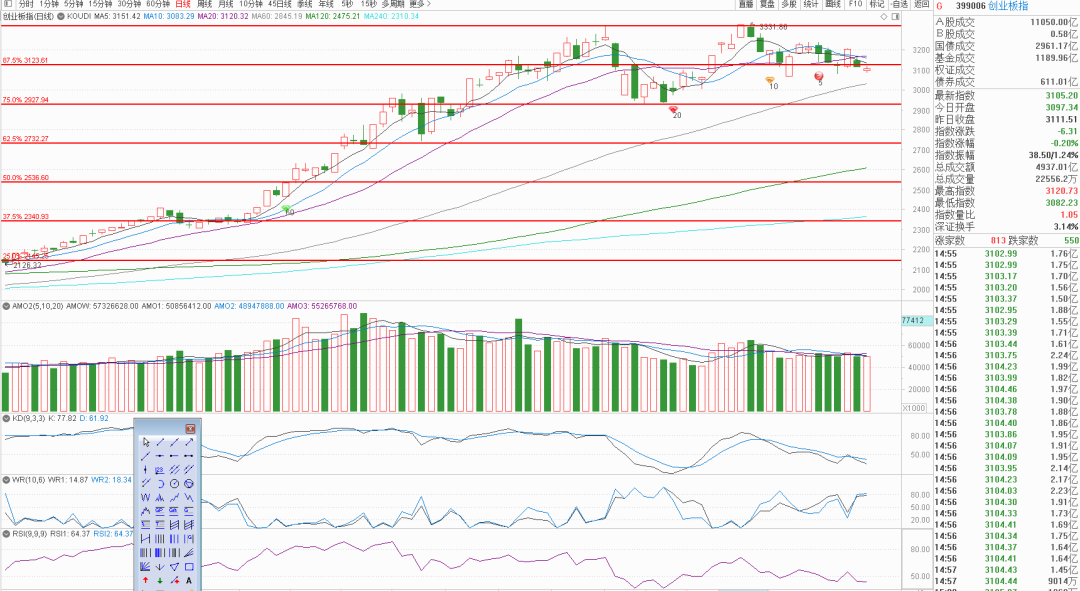Switch chart to 5分钟 period

tap(74, 4)
